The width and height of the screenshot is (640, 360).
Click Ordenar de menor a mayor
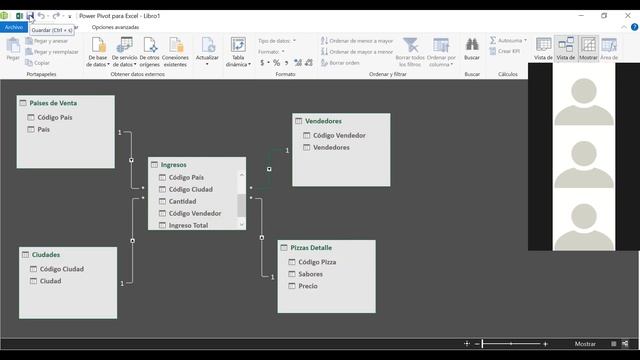(x=357, y=41)
